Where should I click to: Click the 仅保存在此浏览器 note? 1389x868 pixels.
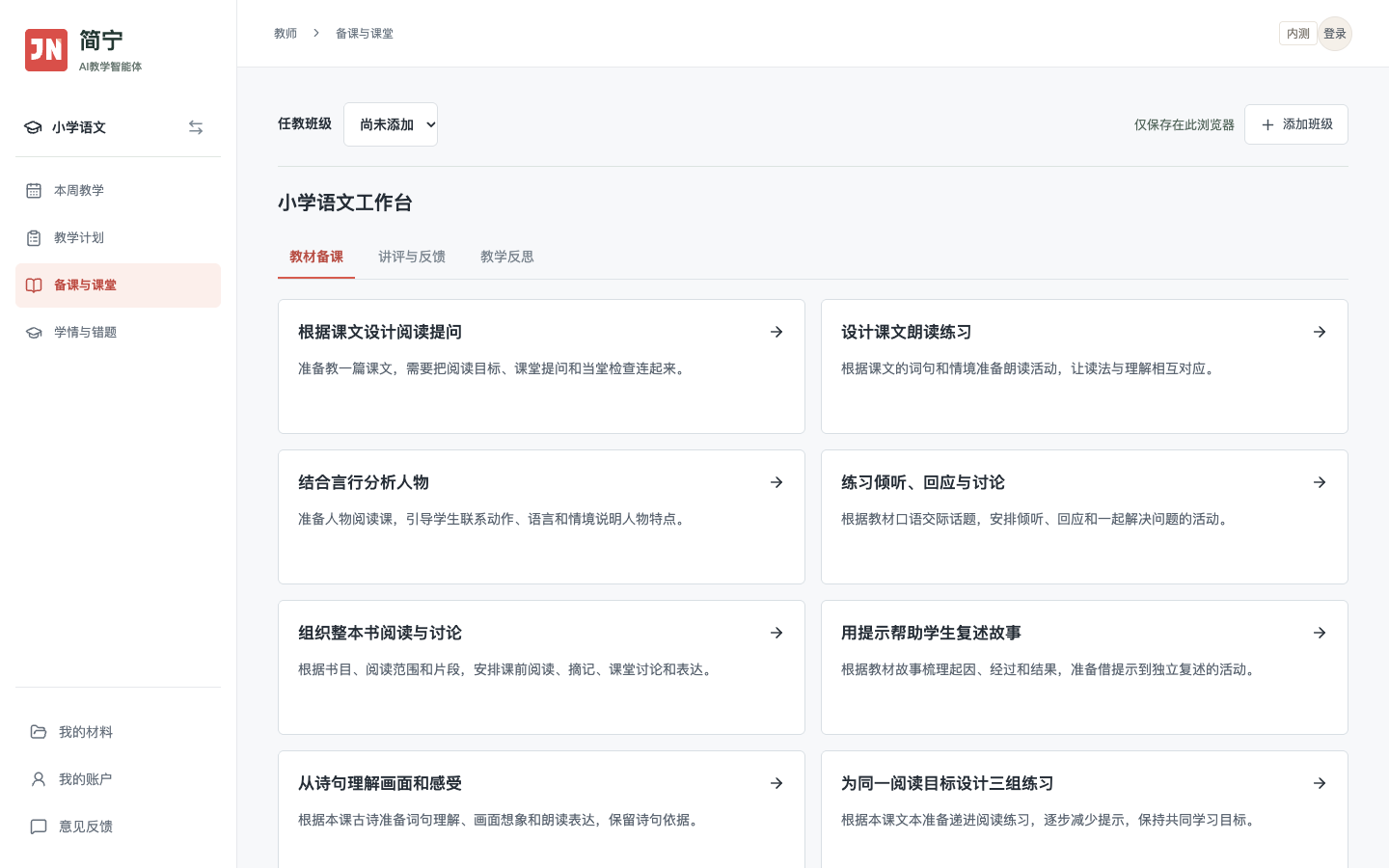[1185, 124]
